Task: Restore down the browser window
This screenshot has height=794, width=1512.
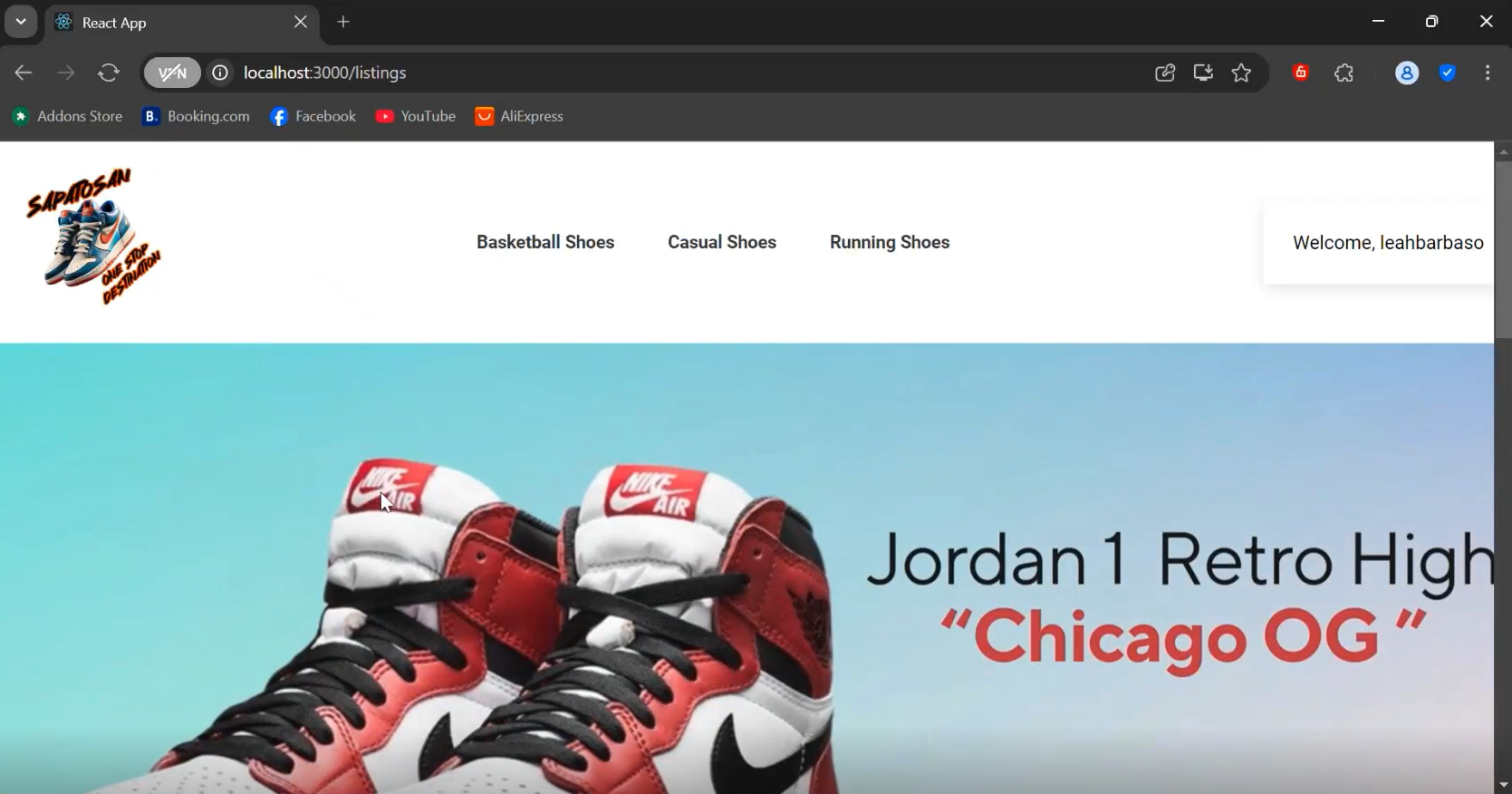Action: point(1431,22)
